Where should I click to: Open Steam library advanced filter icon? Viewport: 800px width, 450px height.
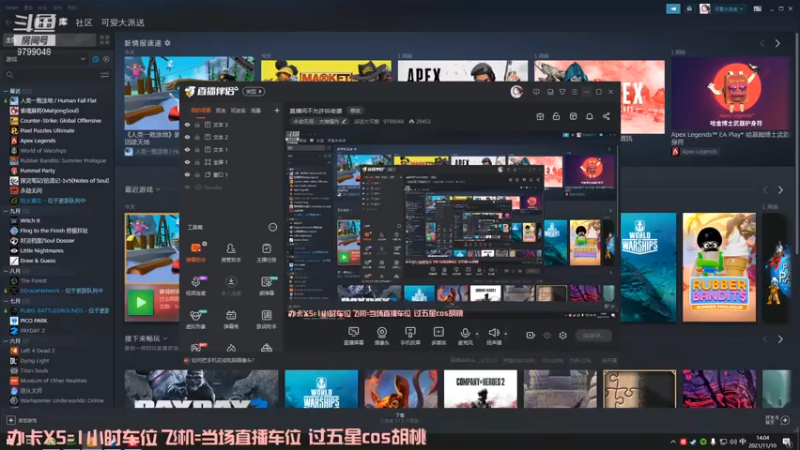105,75
